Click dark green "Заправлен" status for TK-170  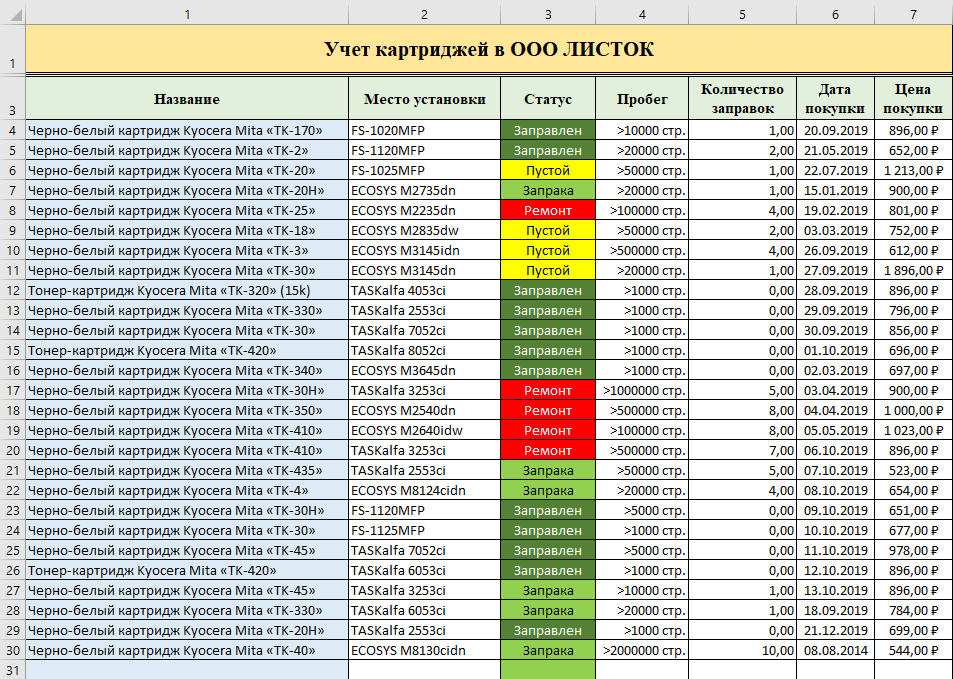(x=548, y=130)
